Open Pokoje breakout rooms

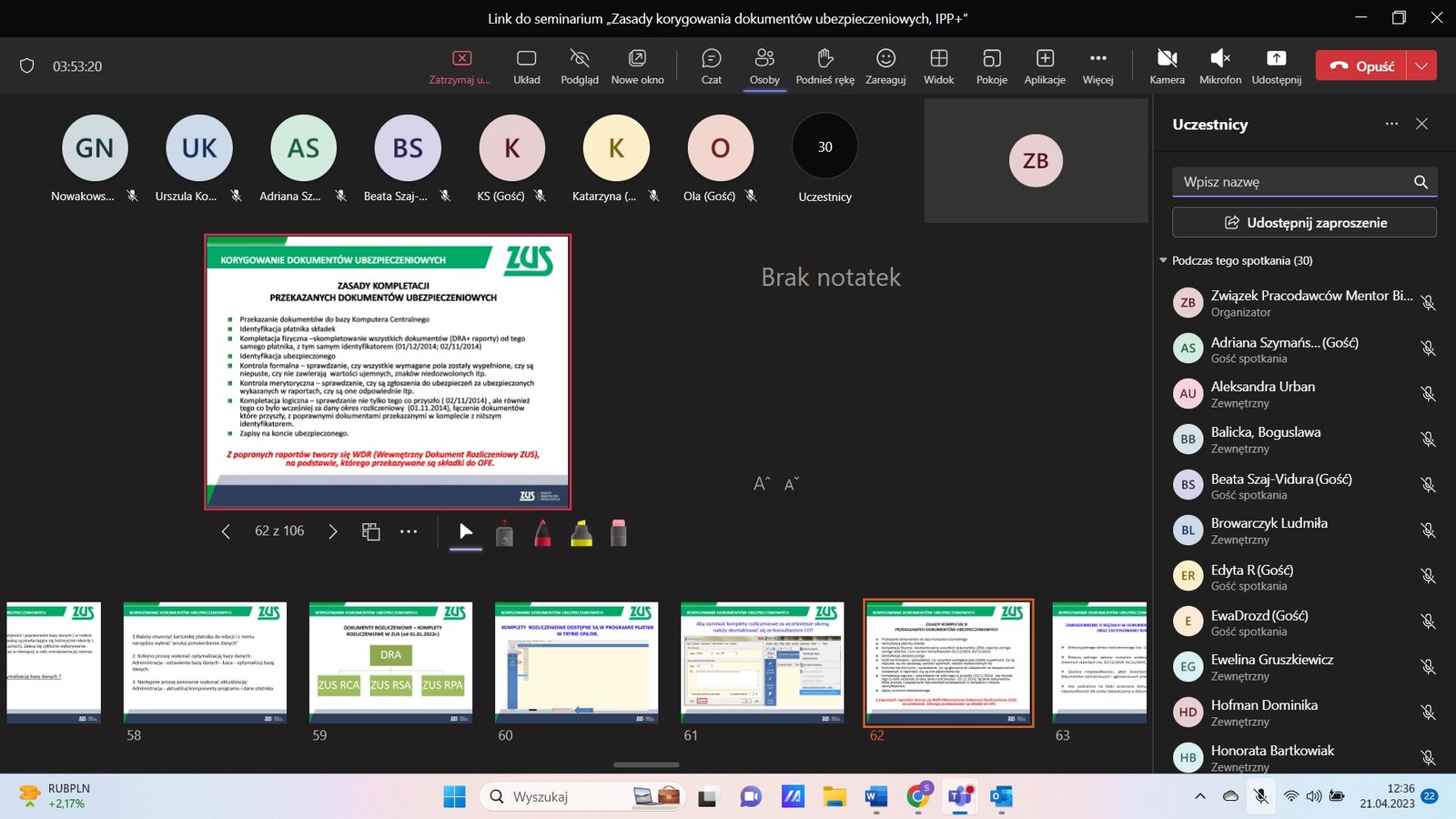tap(992, 66)
